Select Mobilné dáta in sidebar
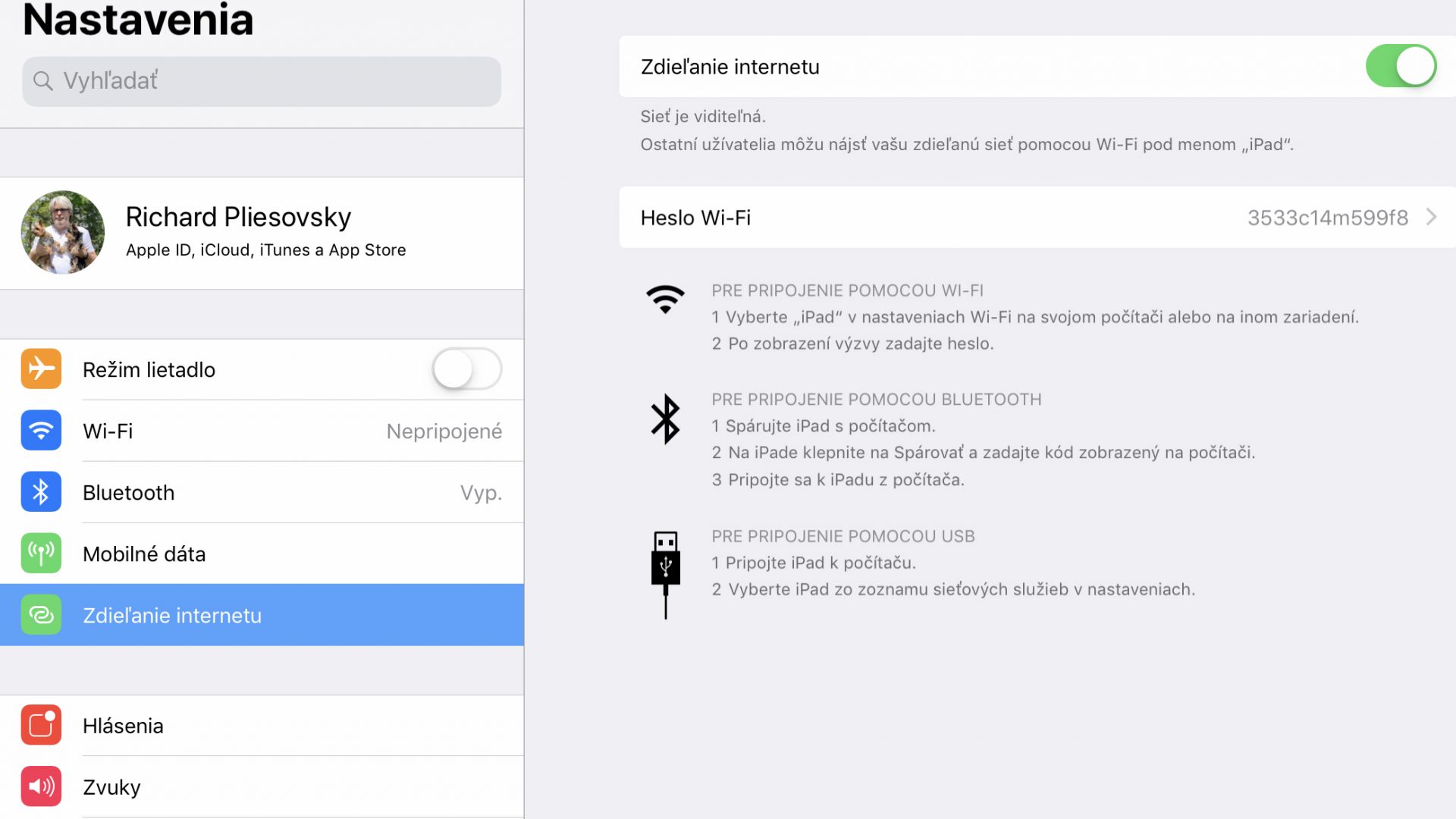Viewport: 1456px width, 819px height. pos(262,554)
